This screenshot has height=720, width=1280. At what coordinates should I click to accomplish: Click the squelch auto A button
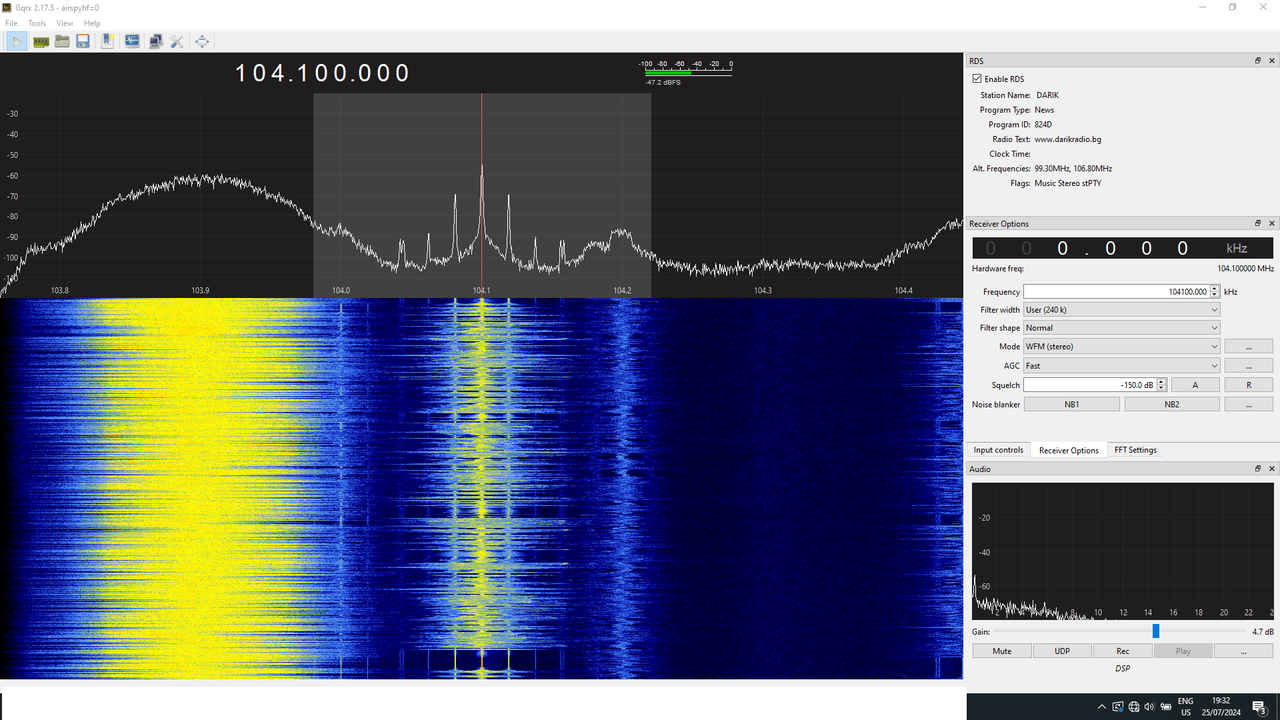point(1195,385)
